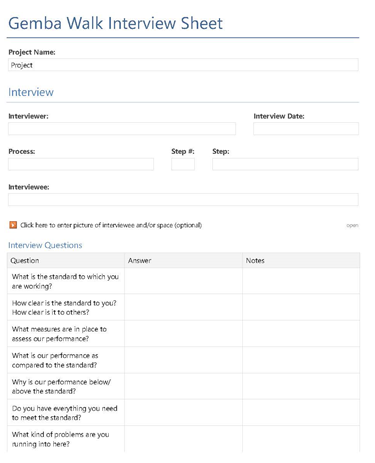Click the Step # small field

point(183,164)
